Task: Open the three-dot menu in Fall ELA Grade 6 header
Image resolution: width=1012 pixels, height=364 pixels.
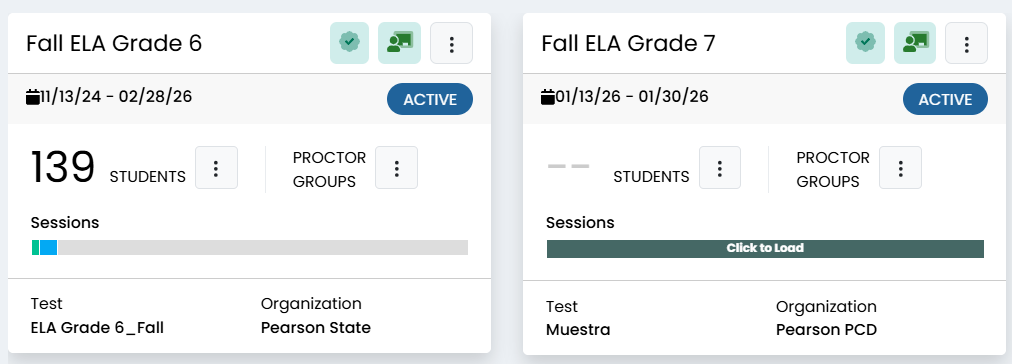Action: 452,43
